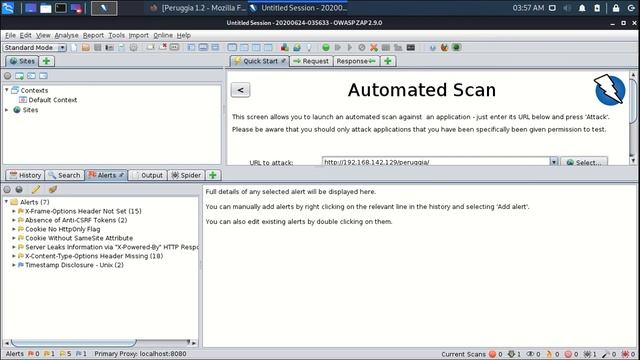The width and height of the screenshot is (640, 360).
Task: Expand Cookie No HttpOnly Flag alert
Action: coord(13,229)
